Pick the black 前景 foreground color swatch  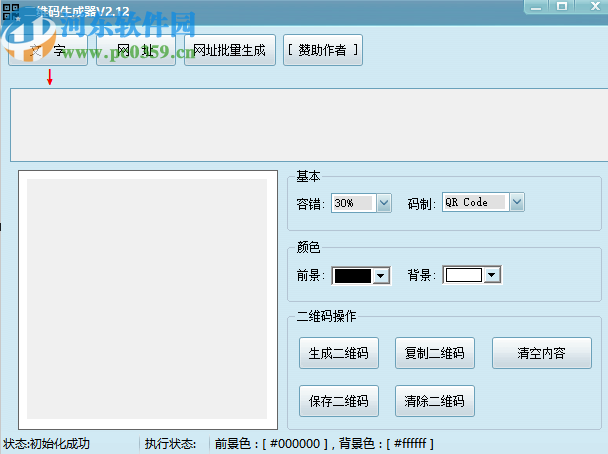352,276
